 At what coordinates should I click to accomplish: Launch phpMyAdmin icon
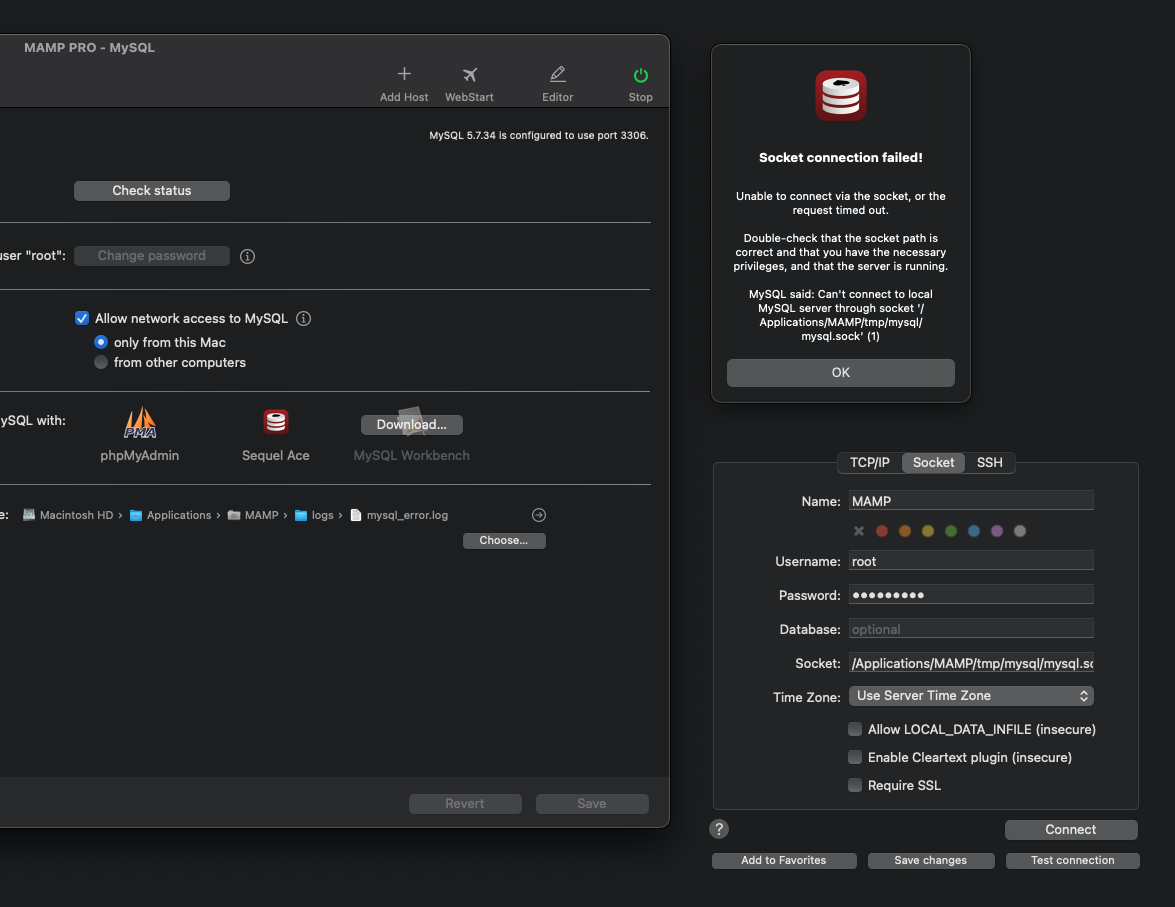(140, 422)
